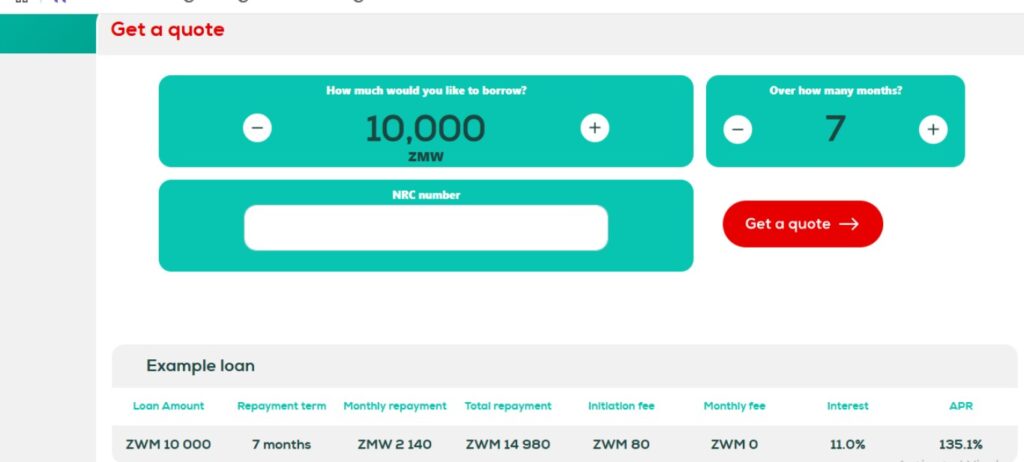Decrease the borrow amount with minus button
The height and width of the screenshot is (462, 1024).
pos(257,127)
